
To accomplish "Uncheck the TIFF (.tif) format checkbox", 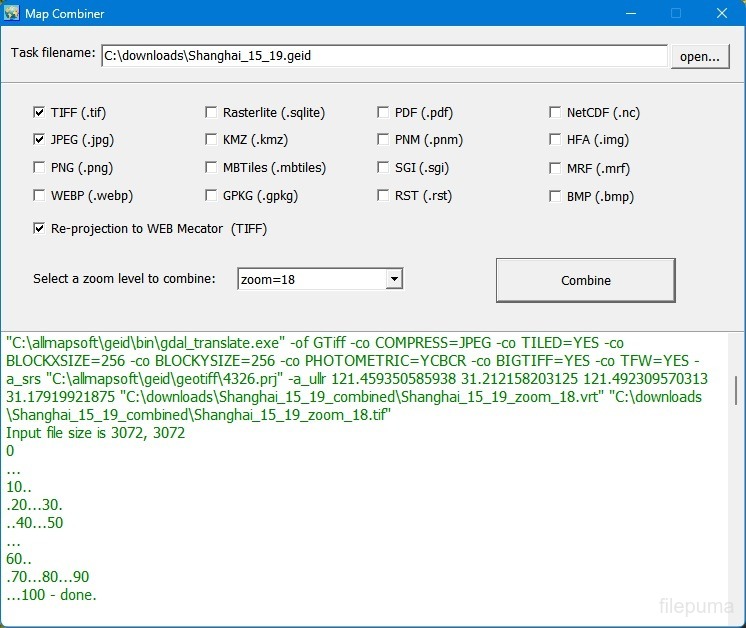I will (40, 113).
